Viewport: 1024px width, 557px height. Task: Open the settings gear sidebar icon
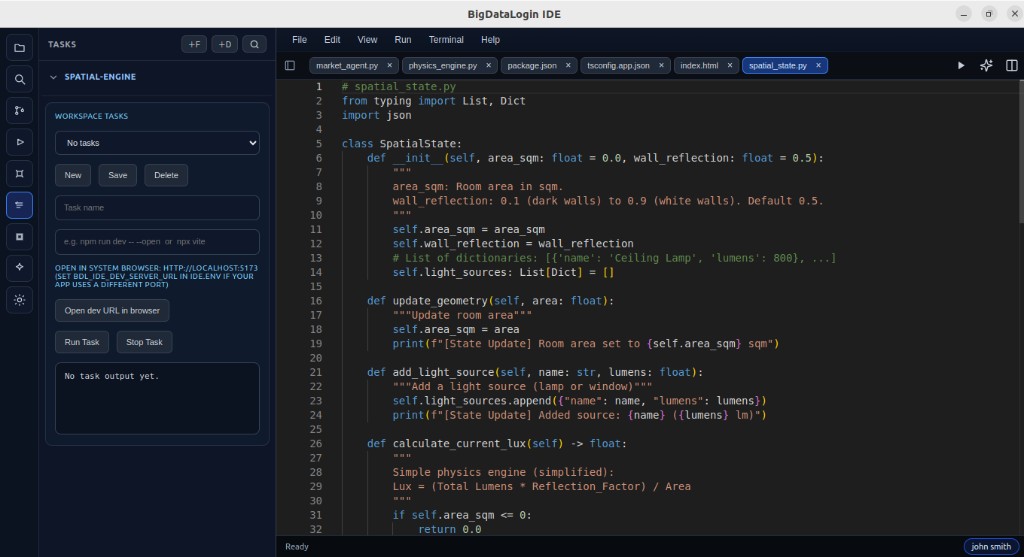(x=20, y=300)
